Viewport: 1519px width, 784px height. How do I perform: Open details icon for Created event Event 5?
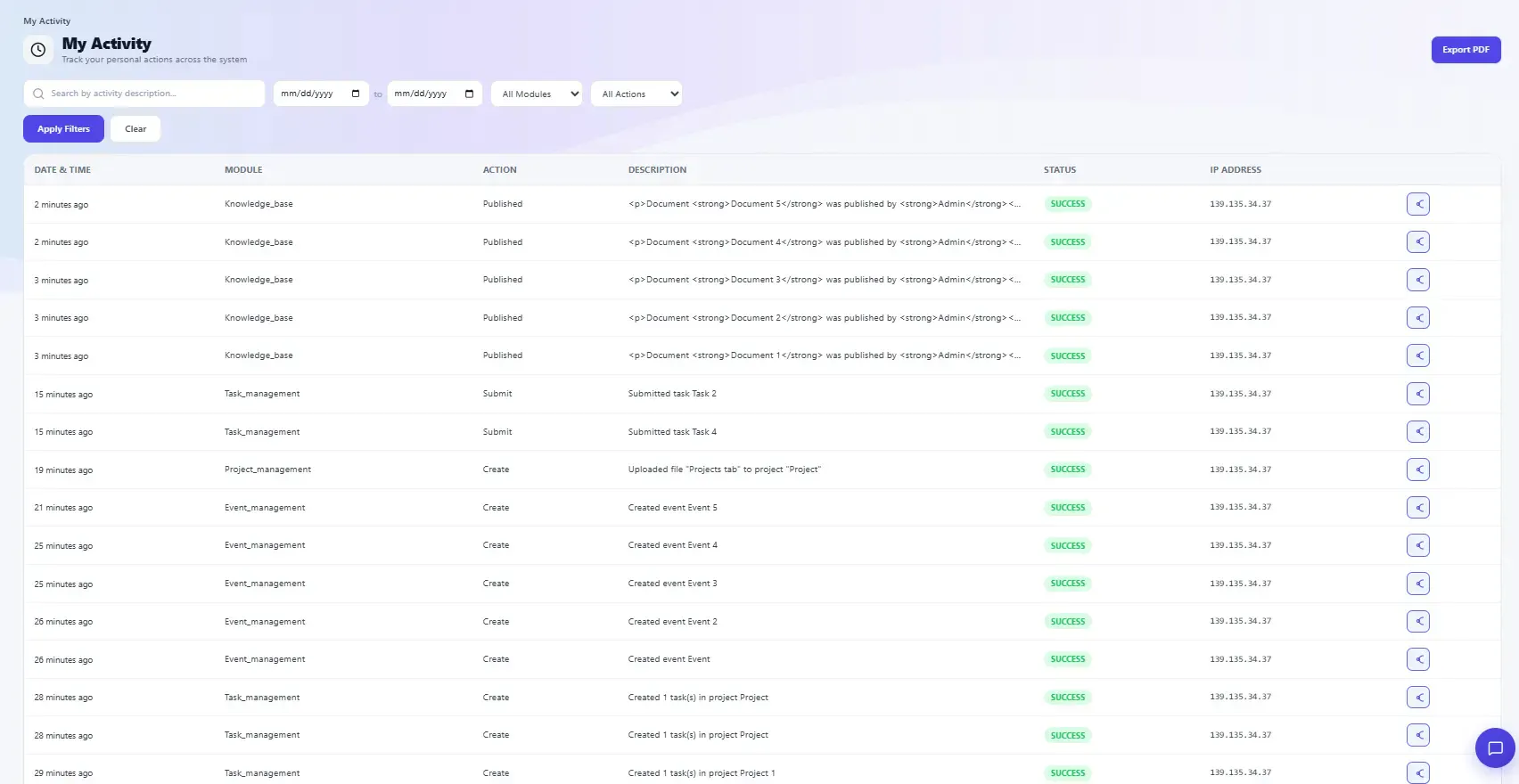(1418, 508)
